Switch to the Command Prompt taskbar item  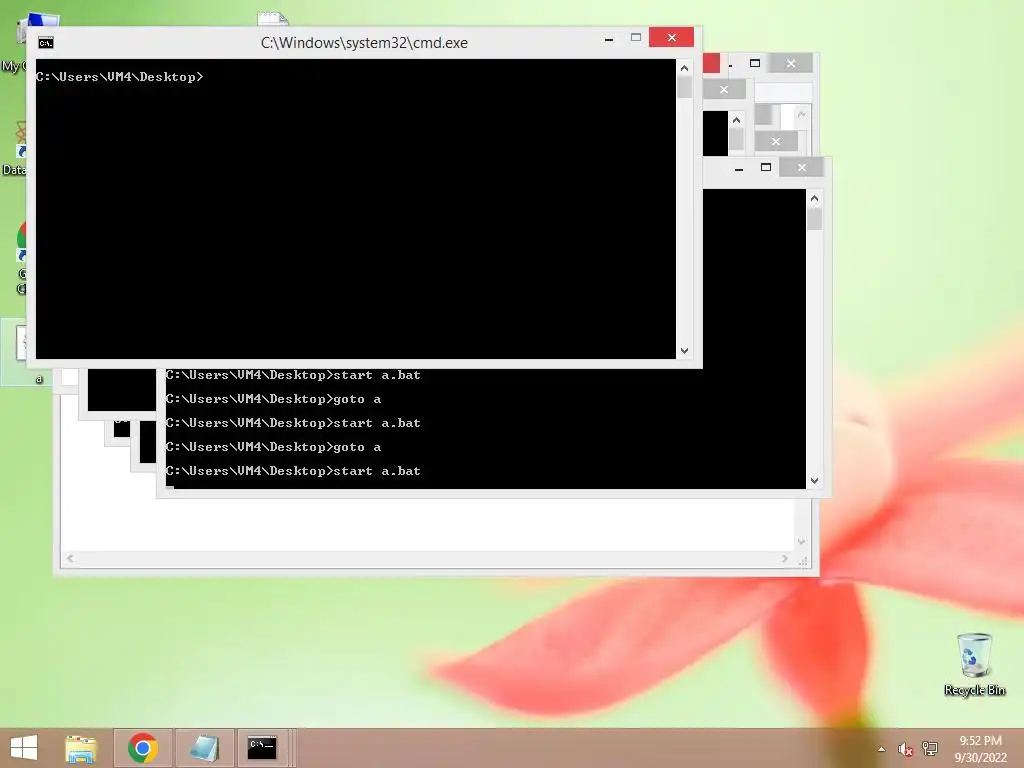tap(262, 748)
